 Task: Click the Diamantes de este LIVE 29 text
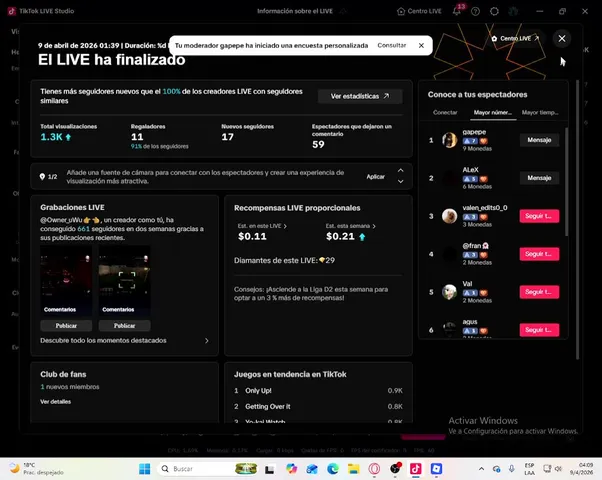[284, 260]
